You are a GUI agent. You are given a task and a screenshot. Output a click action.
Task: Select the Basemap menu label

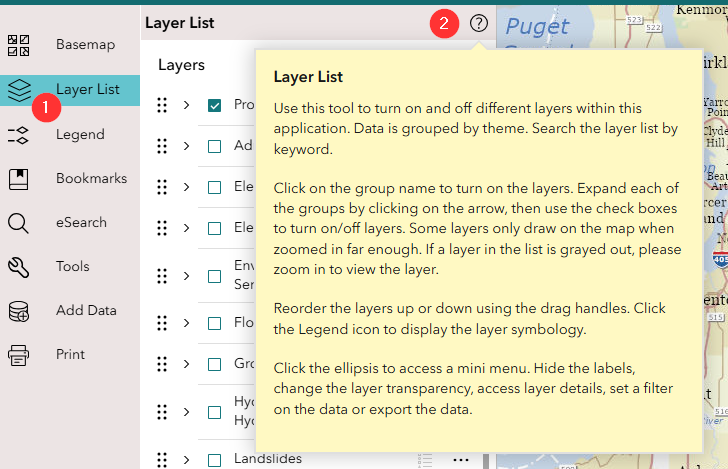85,45
